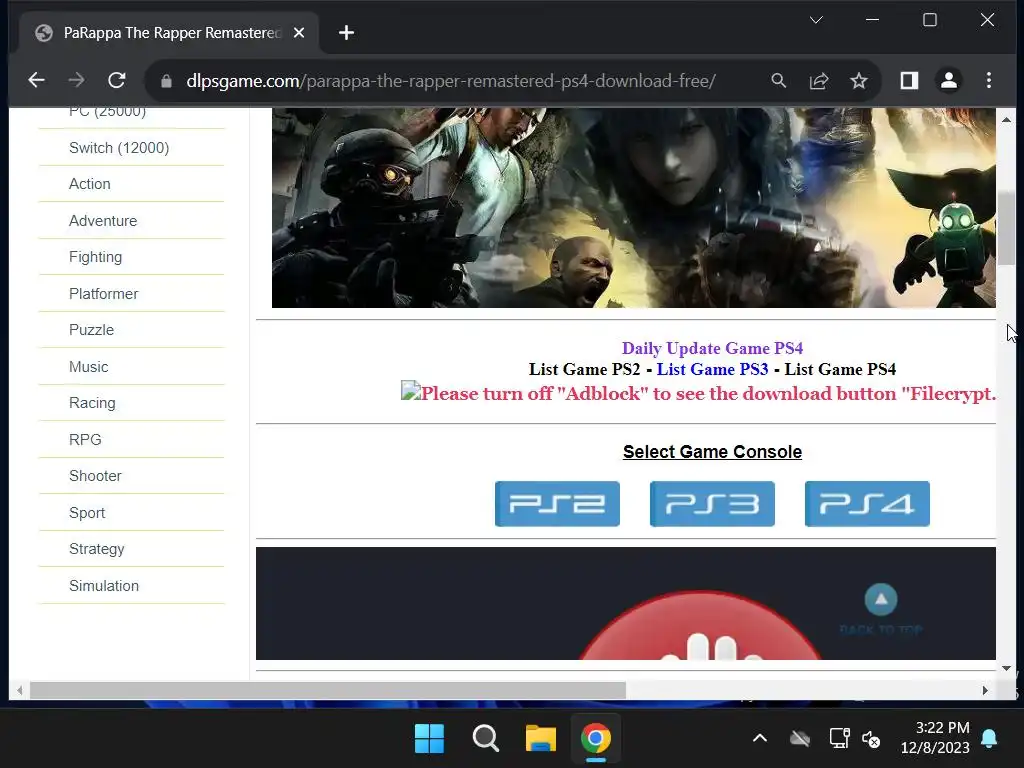The width and height of the screenshot is (1024, 768).
Task: Open Chrome three-dot menu
Action: coord(989,80)
